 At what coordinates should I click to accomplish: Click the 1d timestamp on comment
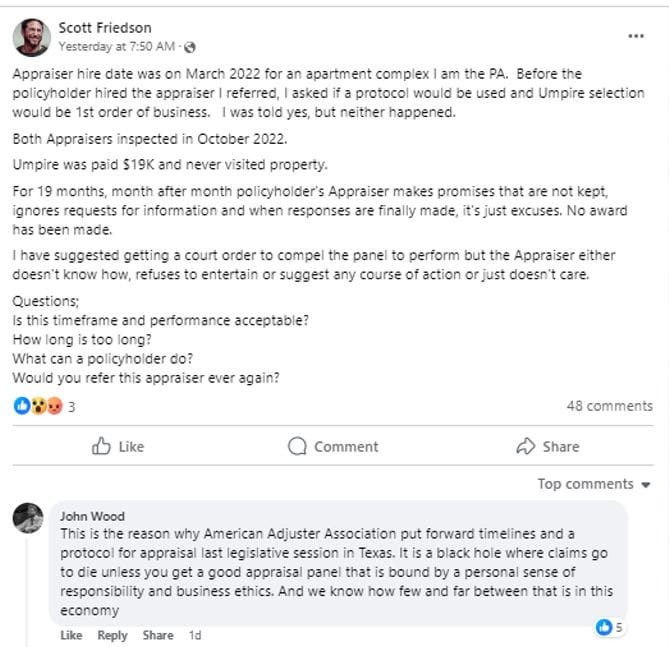[195, 635]
